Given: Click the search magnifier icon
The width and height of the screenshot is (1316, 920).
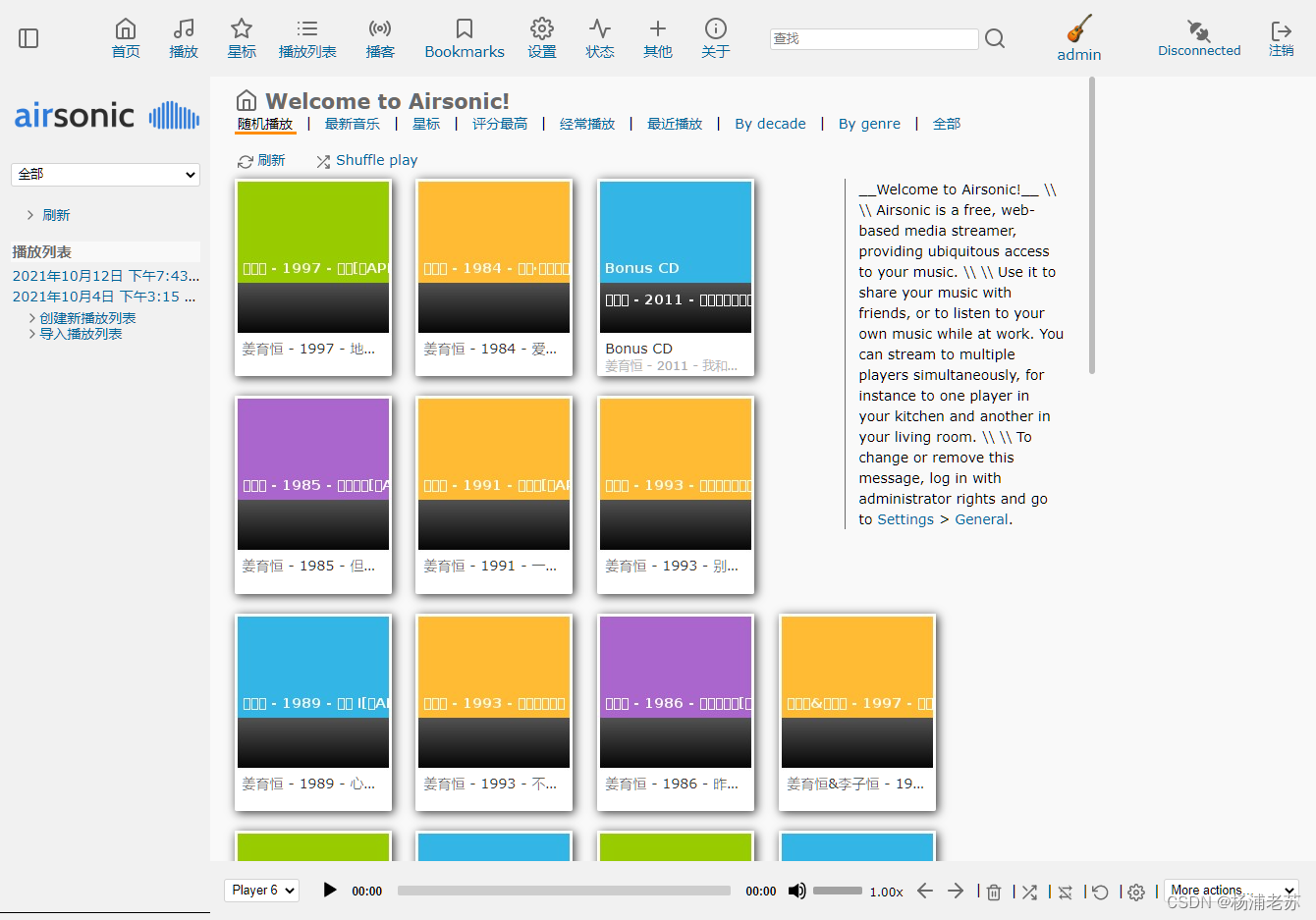Looking at the screenshot, I should tap(995, 38).
